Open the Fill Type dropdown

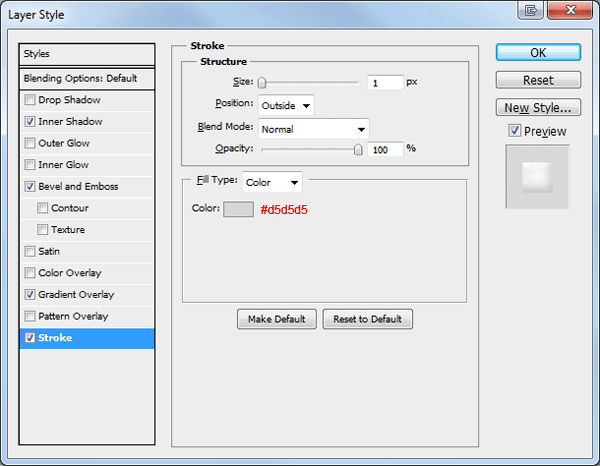tap(272, 182)
